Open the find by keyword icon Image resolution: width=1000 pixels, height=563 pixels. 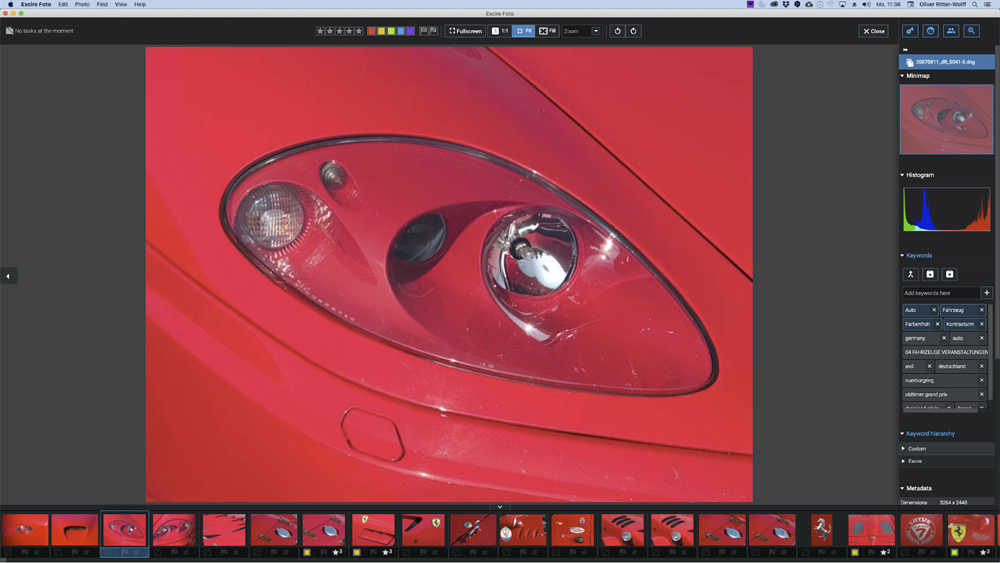pyautogui.click(x=910, y=31)
